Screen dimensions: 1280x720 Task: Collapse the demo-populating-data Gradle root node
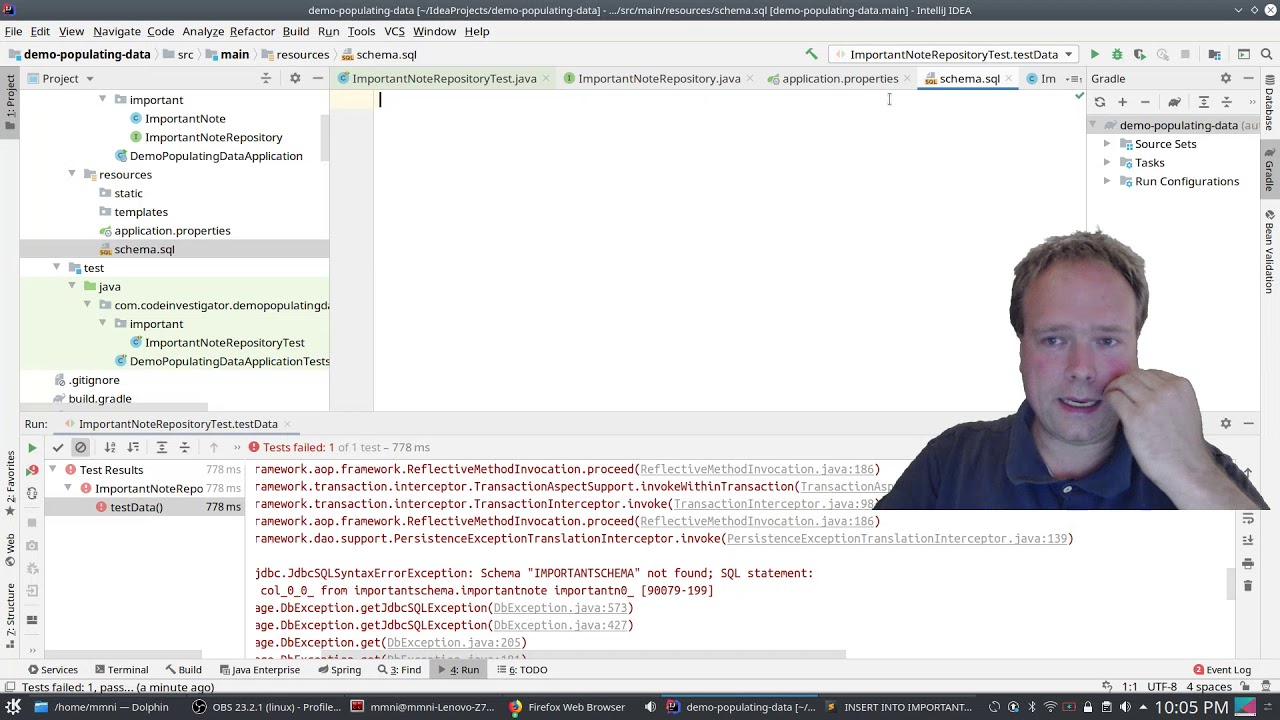click(x=1093, y=125)
